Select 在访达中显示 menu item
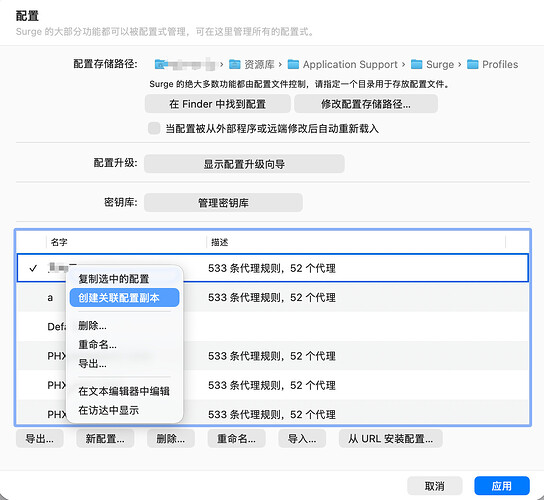This screenshot has height=500, width=544. tap(124, 410)
